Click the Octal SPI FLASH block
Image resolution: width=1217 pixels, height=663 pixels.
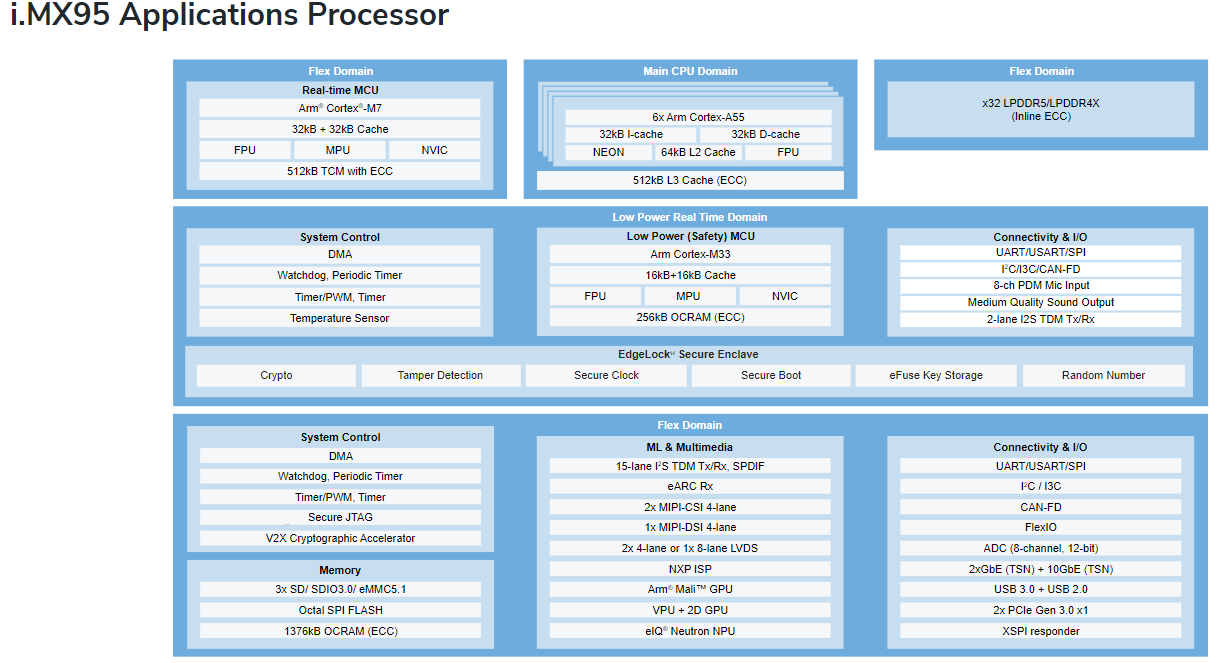click(339, 610)
